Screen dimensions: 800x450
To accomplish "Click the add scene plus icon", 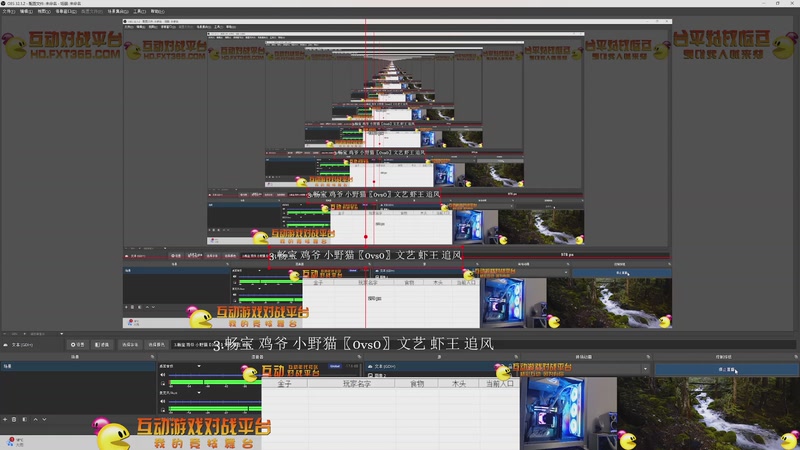I will coord(5,419).
